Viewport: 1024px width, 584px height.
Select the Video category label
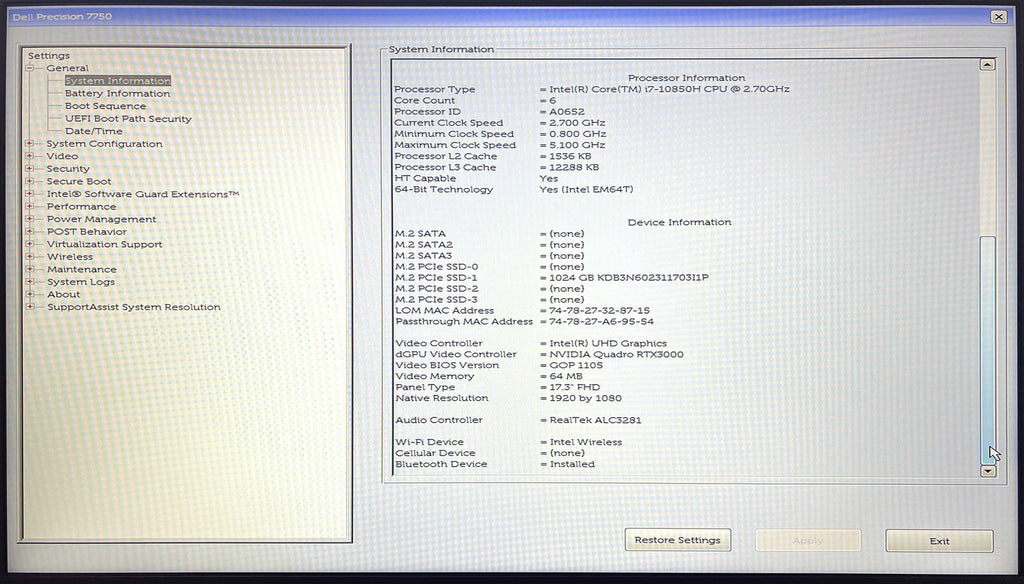pos(62,156)
